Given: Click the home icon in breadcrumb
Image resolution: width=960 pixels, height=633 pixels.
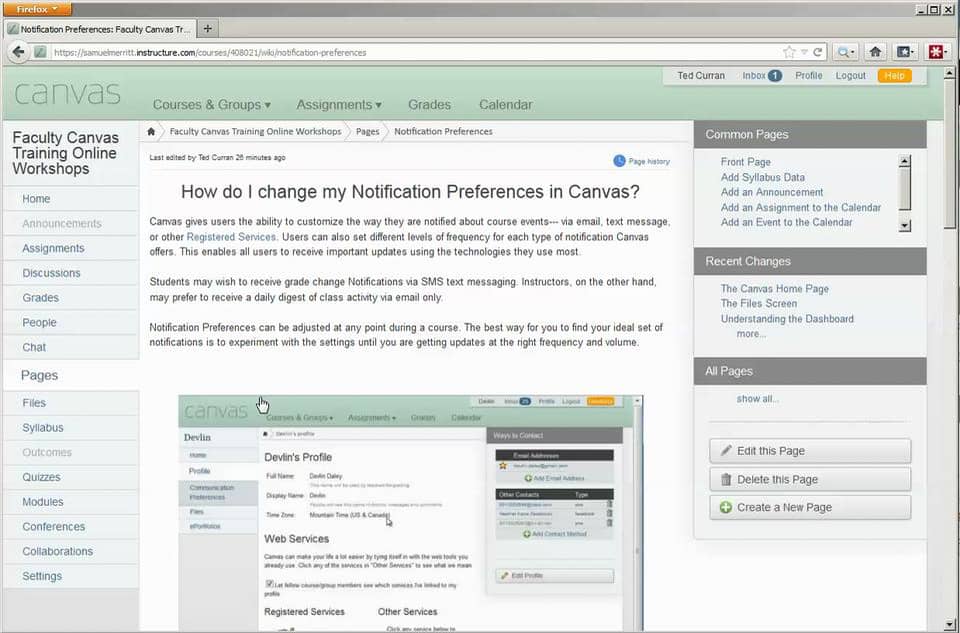Looking at the screenshot, I should (x=151, y=131).
